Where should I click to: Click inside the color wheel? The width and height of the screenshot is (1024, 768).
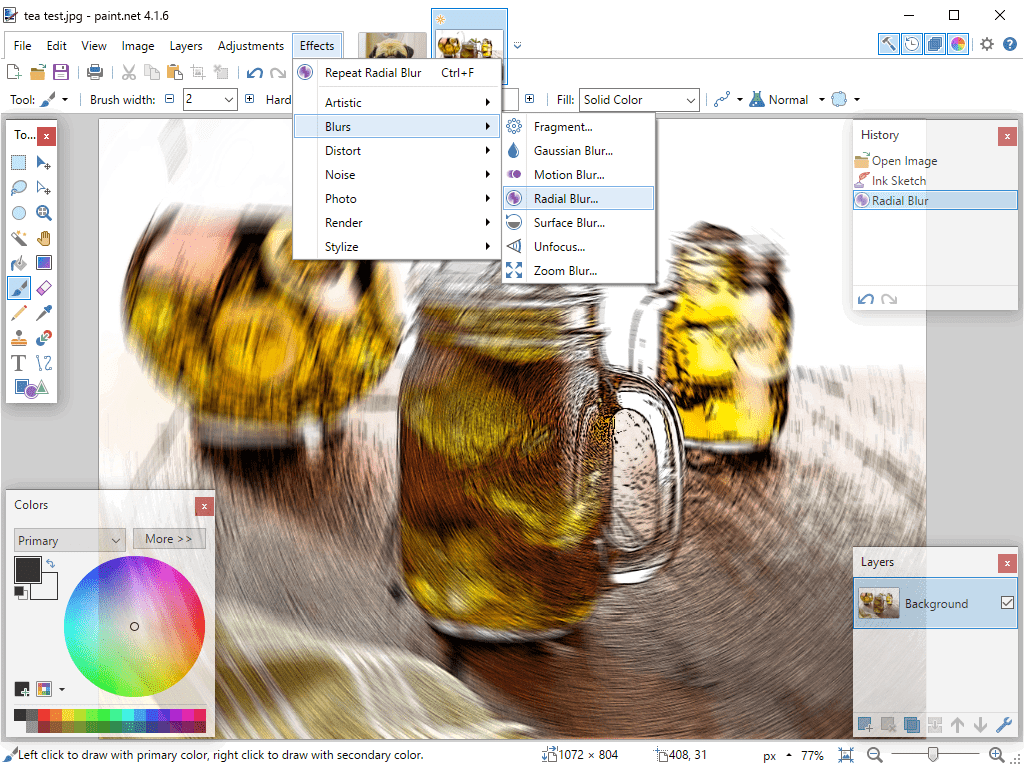[x=135, y=626]
